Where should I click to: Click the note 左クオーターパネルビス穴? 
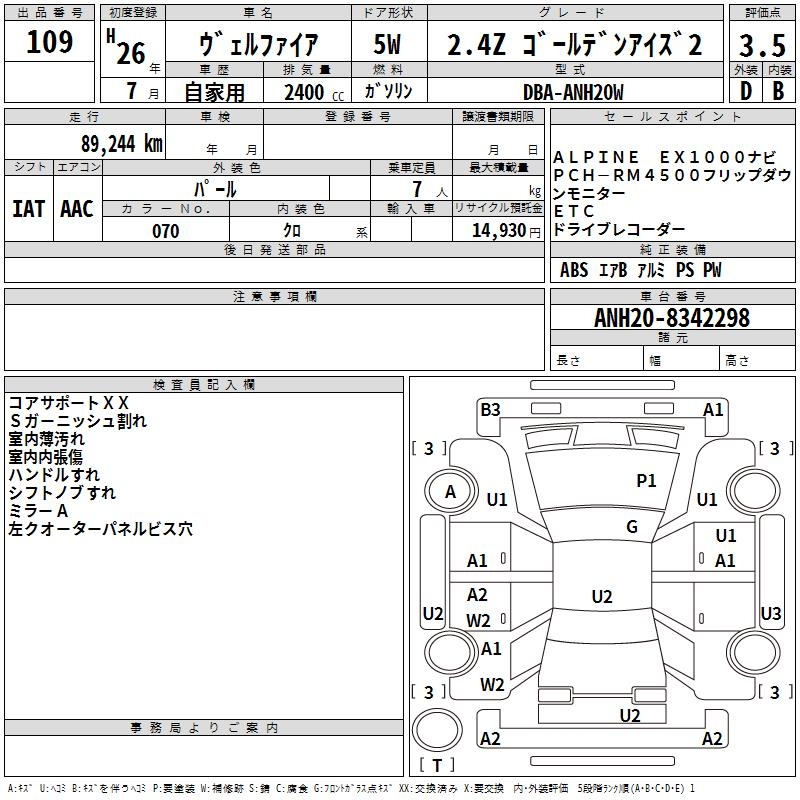point(101,529)
